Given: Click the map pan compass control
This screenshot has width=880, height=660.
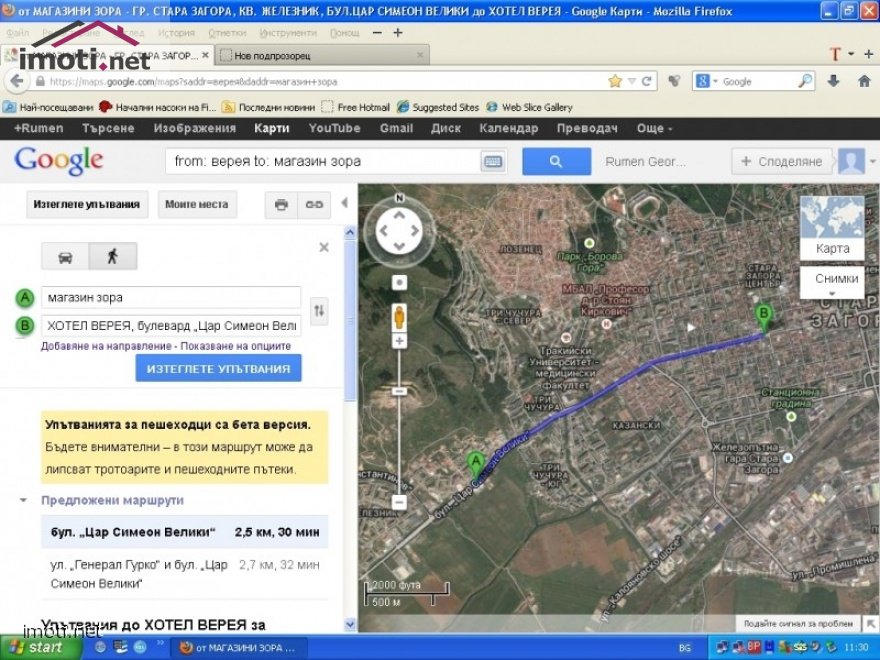Looking at the screenshot, I should (399, 231).
